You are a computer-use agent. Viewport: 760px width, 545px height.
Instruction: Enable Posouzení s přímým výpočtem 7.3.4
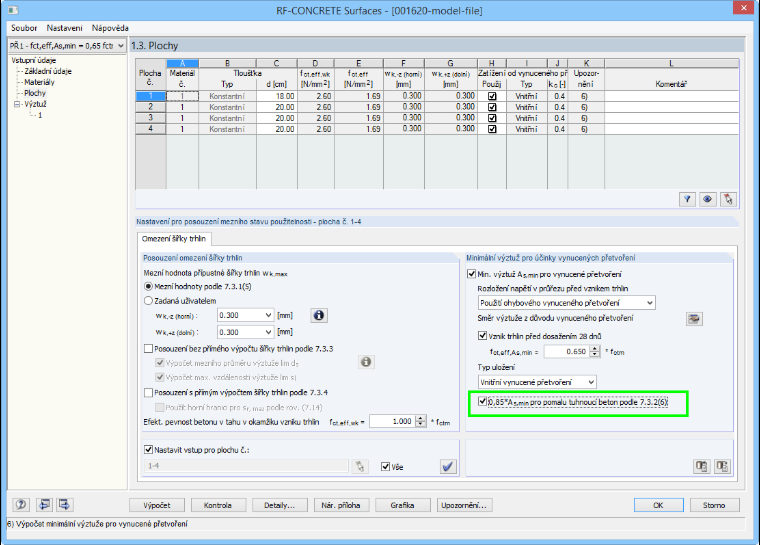(x=148, y=392)
